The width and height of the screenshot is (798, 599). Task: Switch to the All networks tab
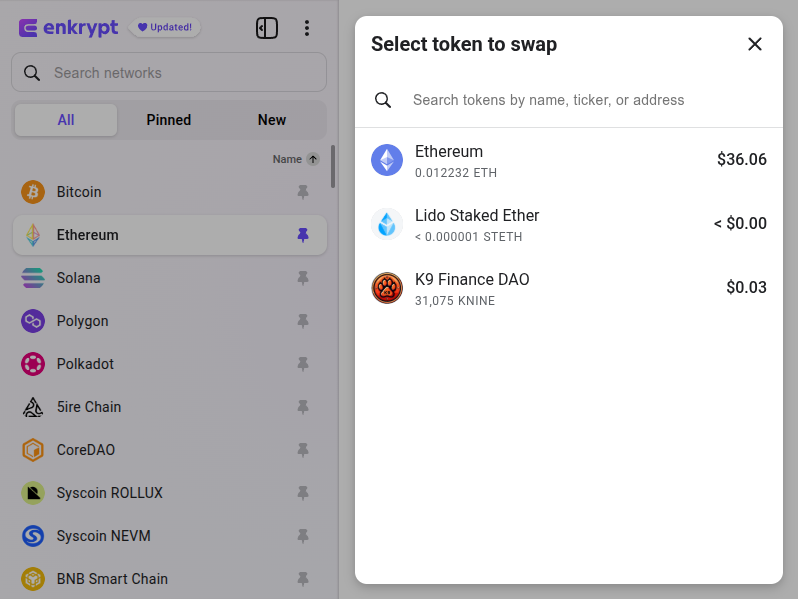coord(66,120)
